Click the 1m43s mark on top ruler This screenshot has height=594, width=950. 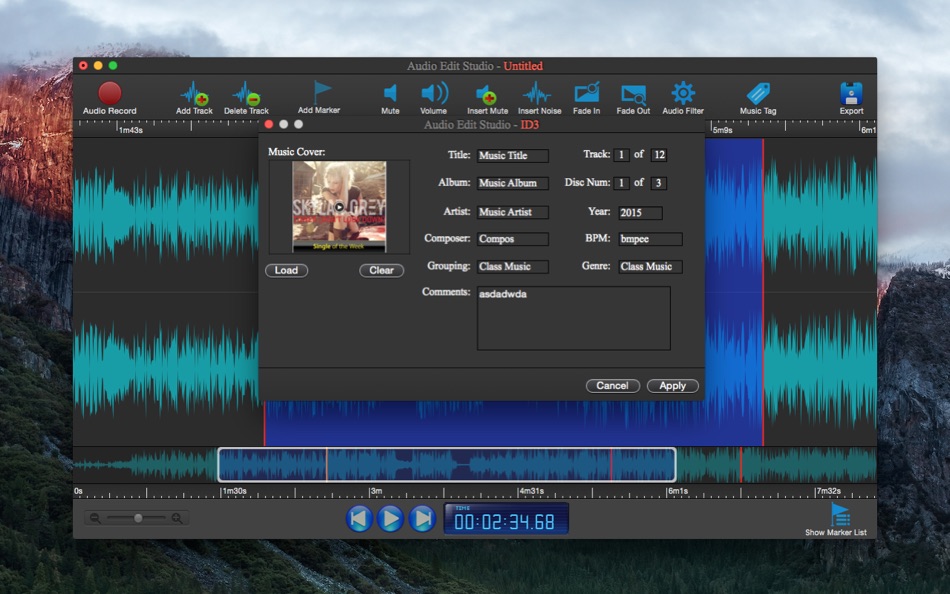130,130
